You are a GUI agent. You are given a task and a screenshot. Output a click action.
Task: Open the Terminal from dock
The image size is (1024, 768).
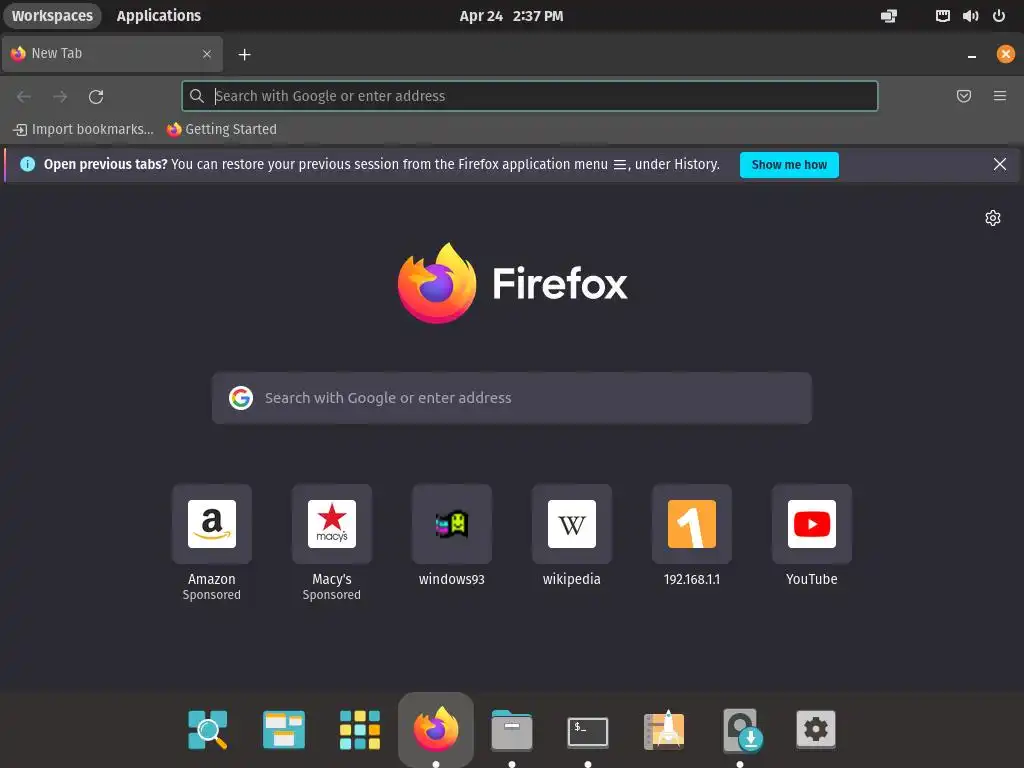pos(588,731)
